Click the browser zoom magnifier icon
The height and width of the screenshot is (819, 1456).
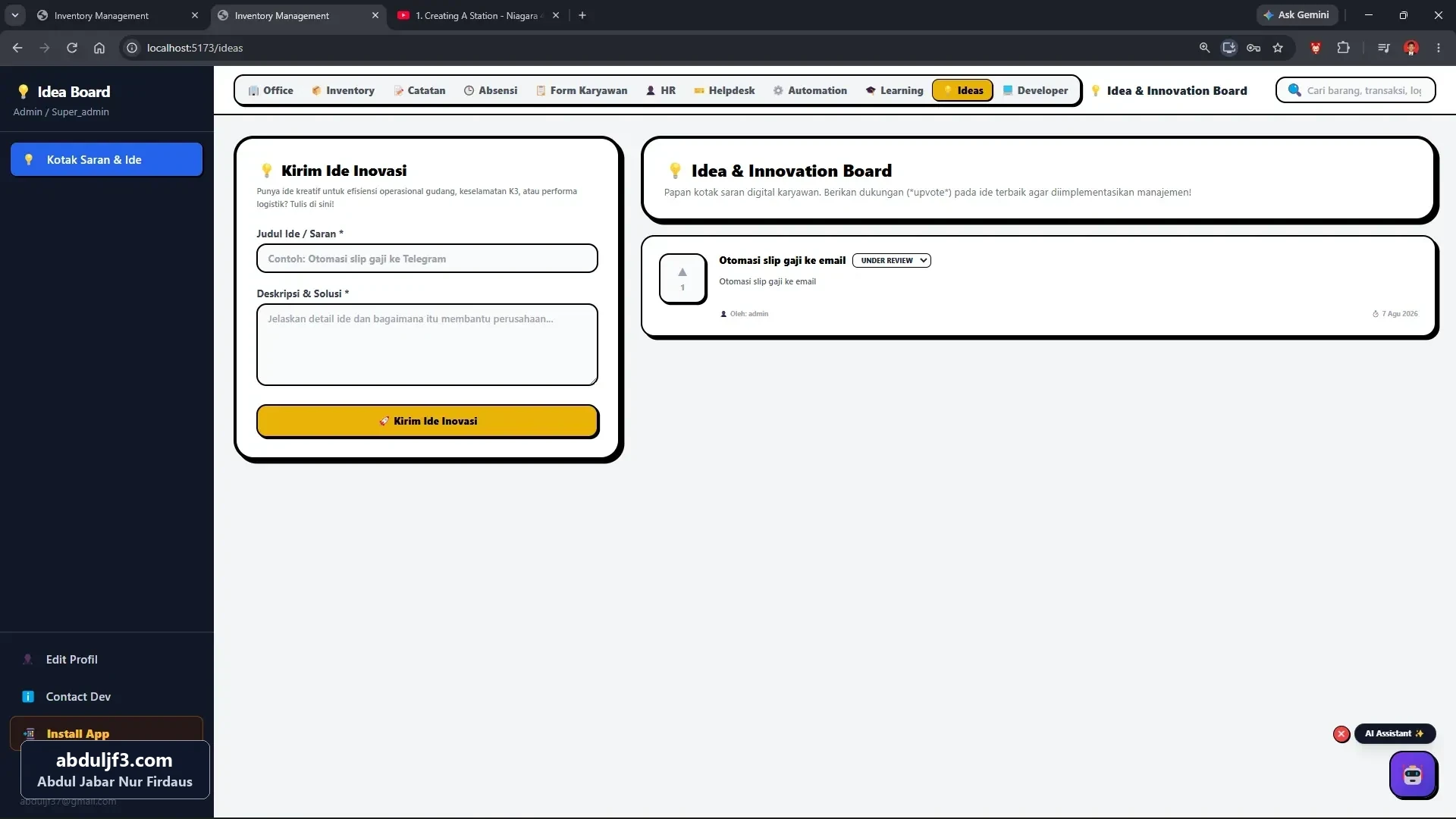point(1204,48)
